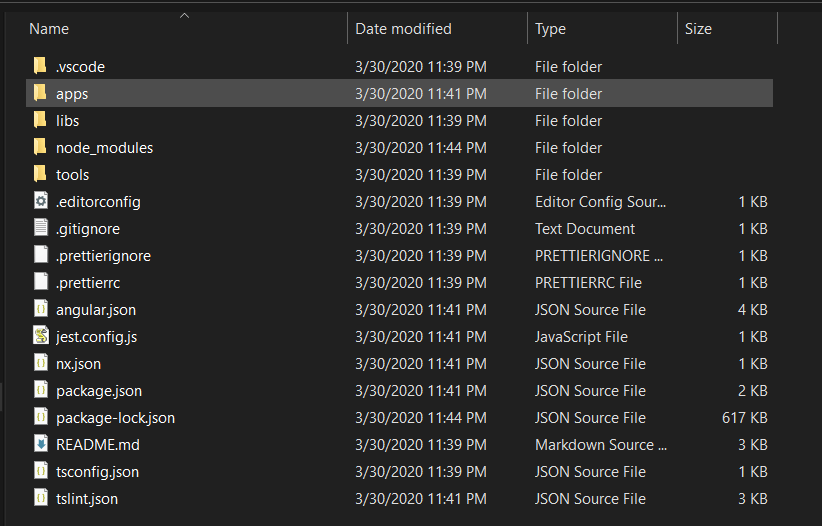Click the Type column header
The height and width of the screenshot is (526, 822).
click(550, 29)
